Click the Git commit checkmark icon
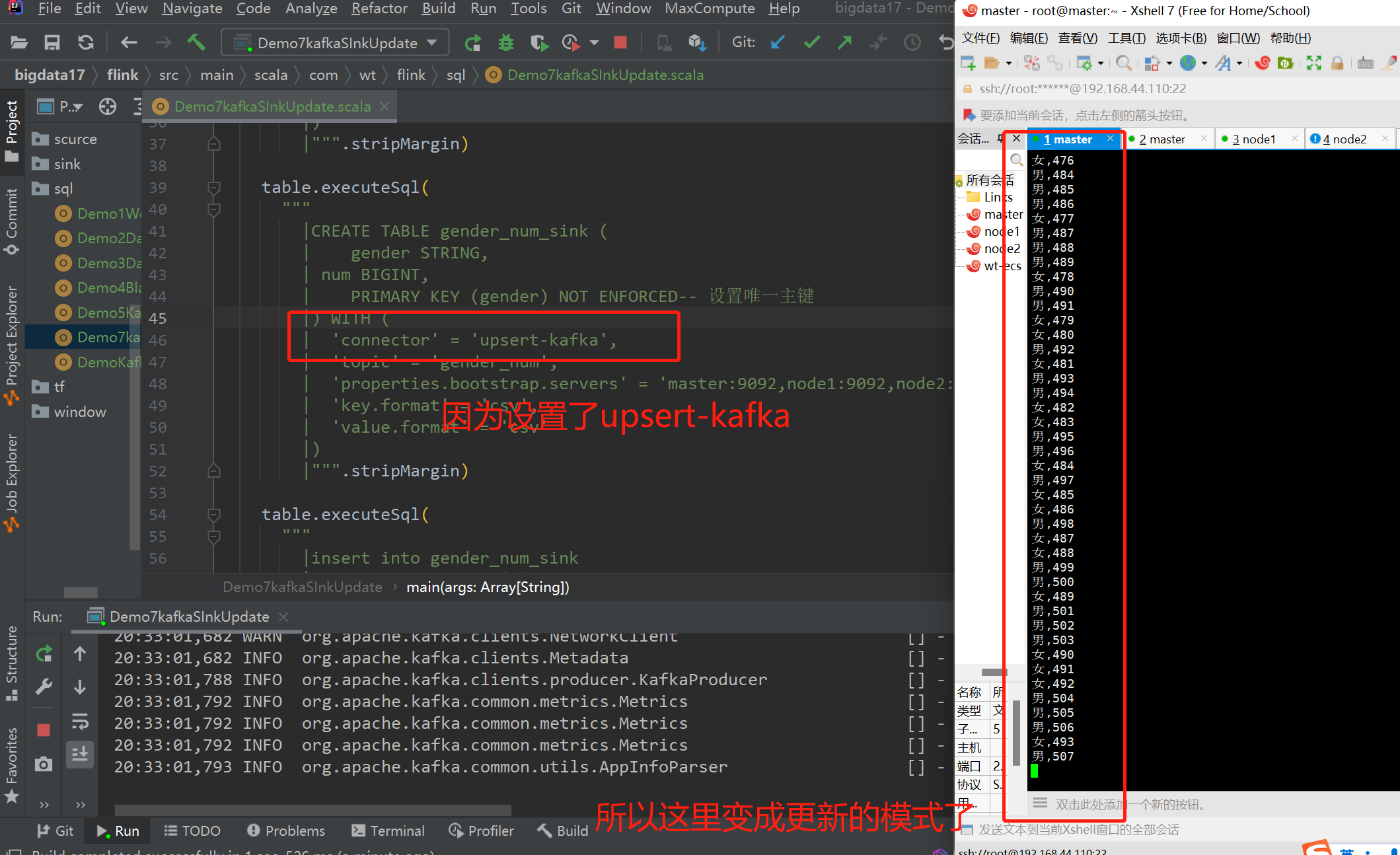1400x855 pixels. coord(812,43)
